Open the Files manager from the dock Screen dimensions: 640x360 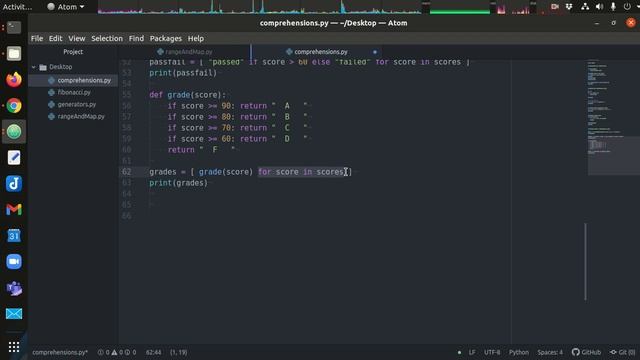point(14,53)
